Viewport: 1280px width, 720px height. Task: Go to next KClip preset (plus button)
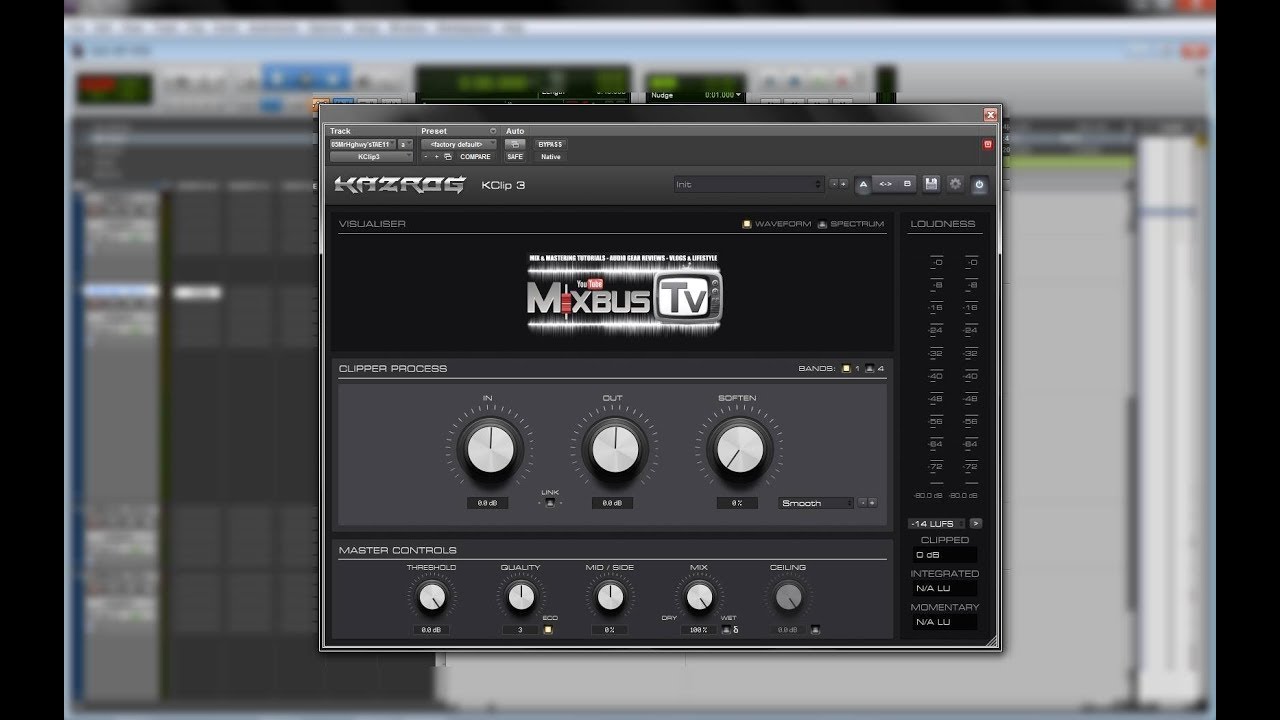click(844, 184)
